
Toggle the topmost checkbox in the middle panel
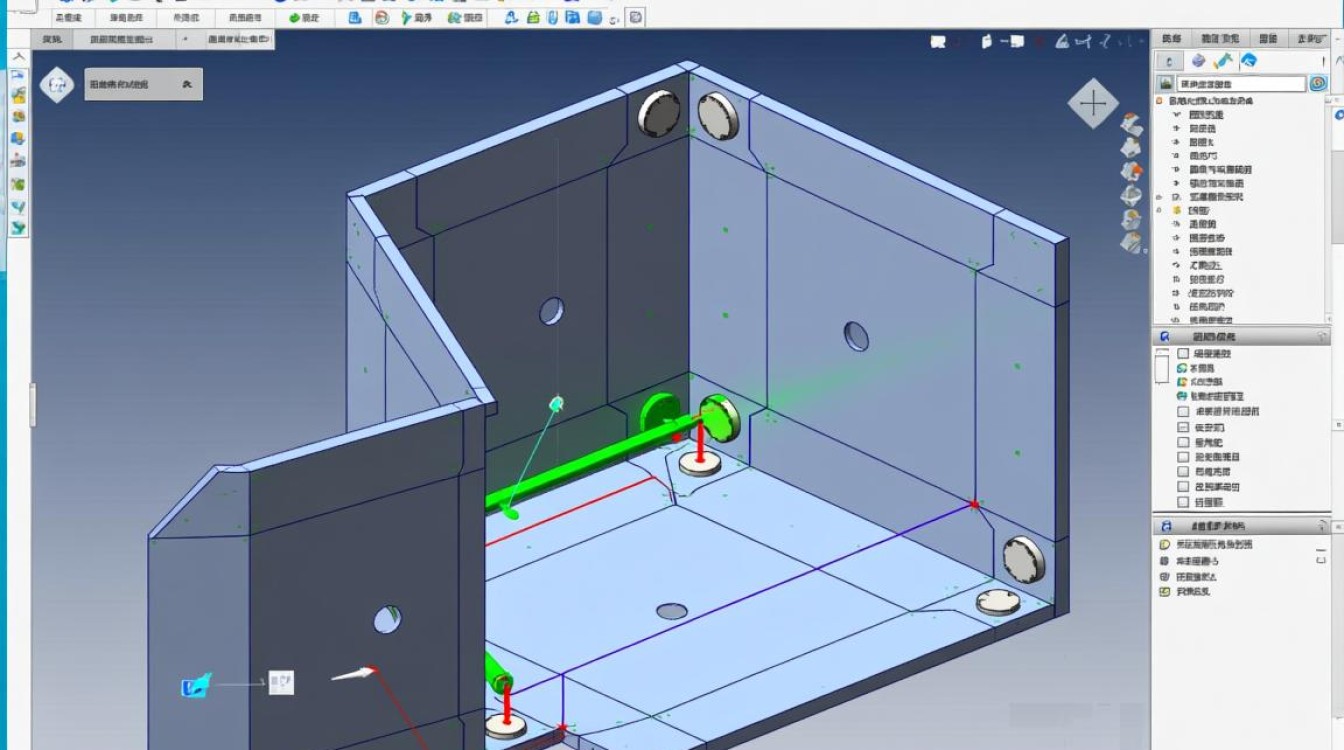[x=1183, y=354]
